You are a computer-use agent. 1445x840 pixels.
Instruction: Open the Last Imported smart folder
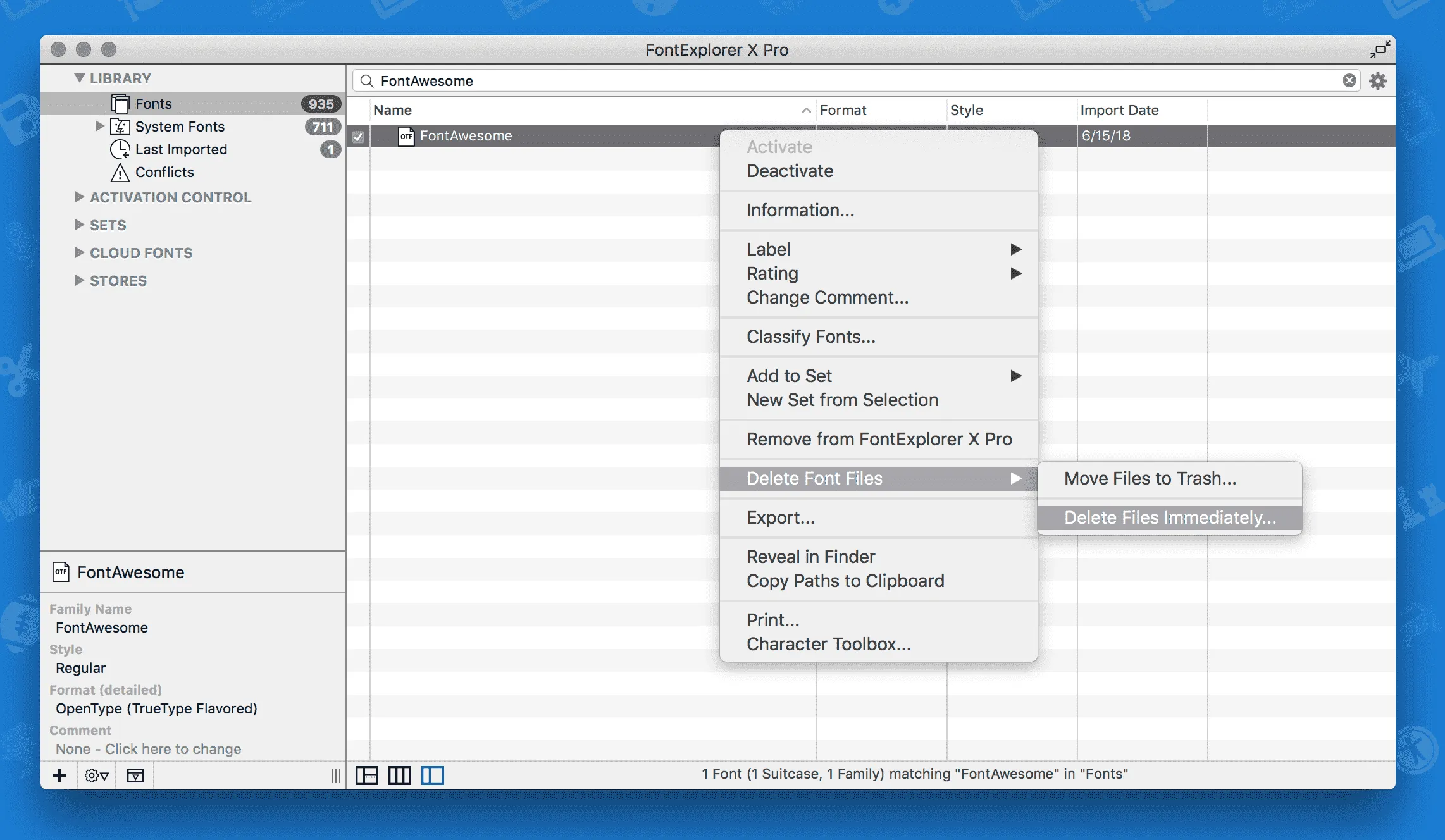click(182, 149)
